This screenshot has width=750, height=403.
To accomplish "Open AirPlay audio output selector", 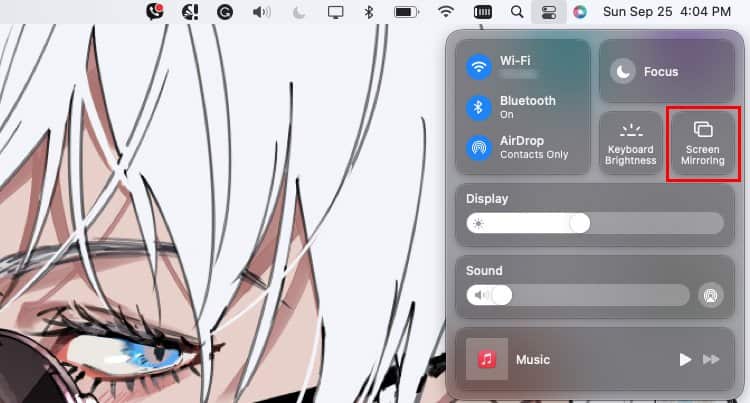I will point(710,295).
